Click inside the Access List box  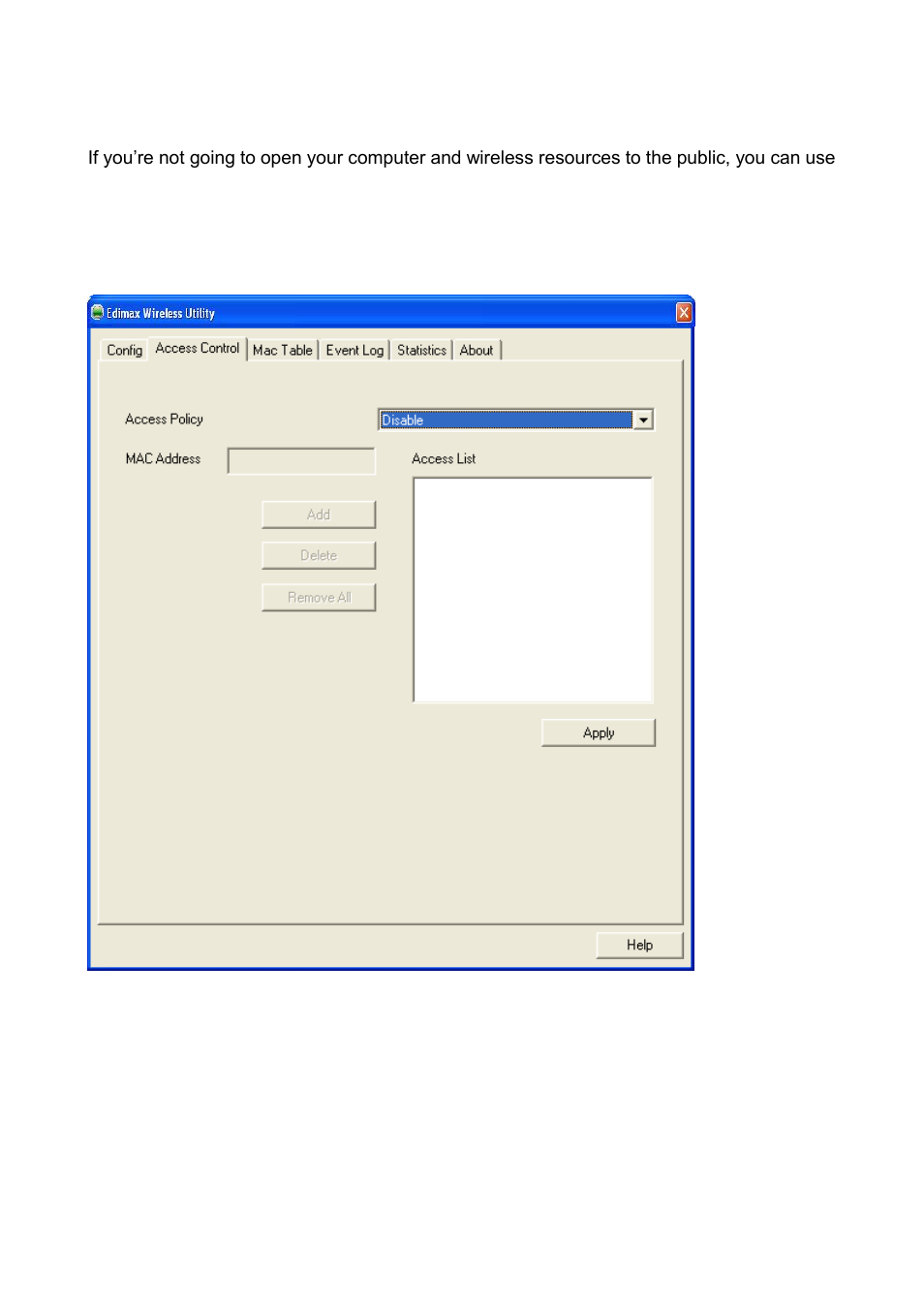tap(533, 589)
